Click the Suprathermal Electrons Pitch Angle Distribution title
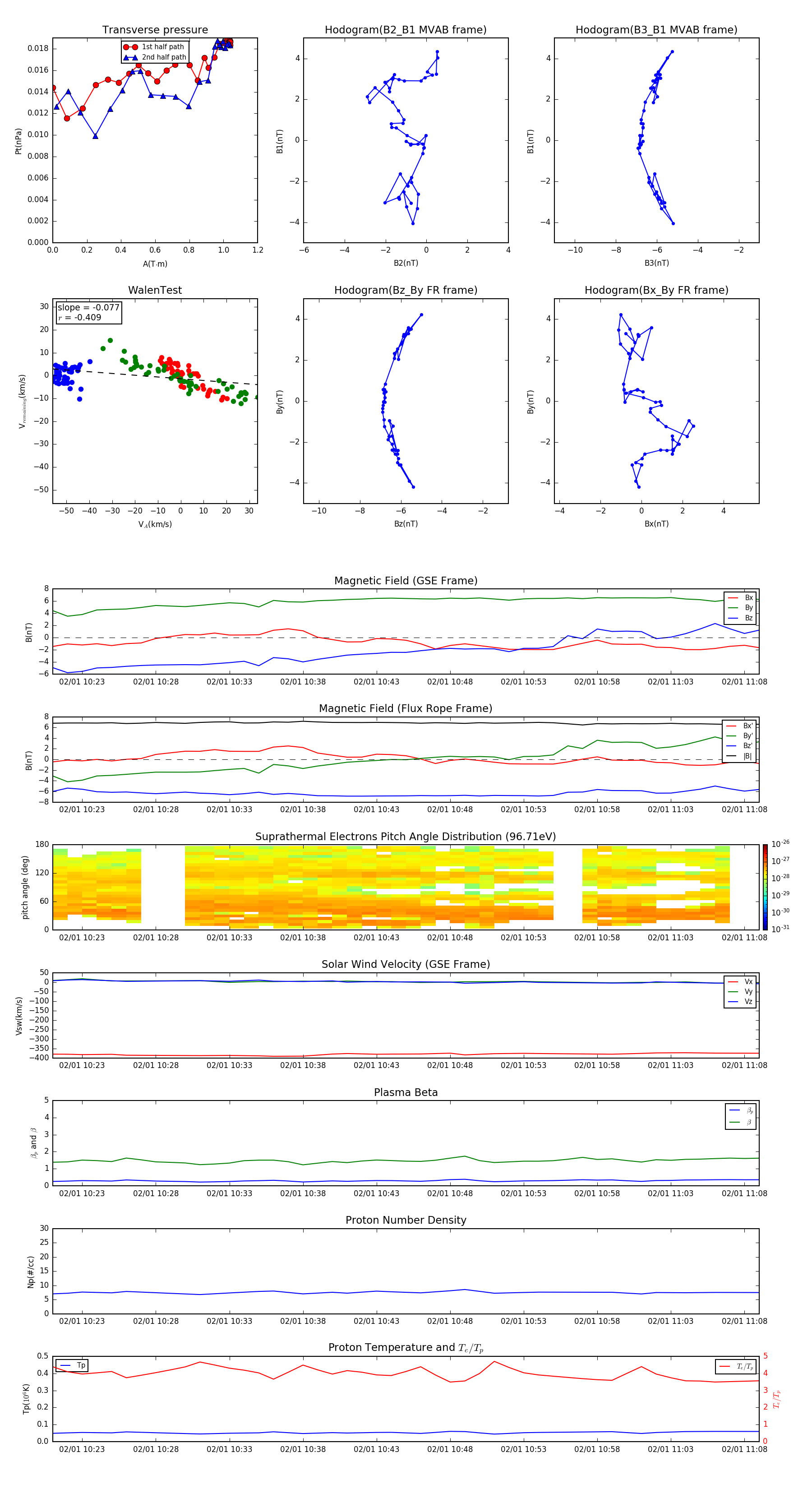The height and width of the screenshot is (1489, 812). [406, 837]
